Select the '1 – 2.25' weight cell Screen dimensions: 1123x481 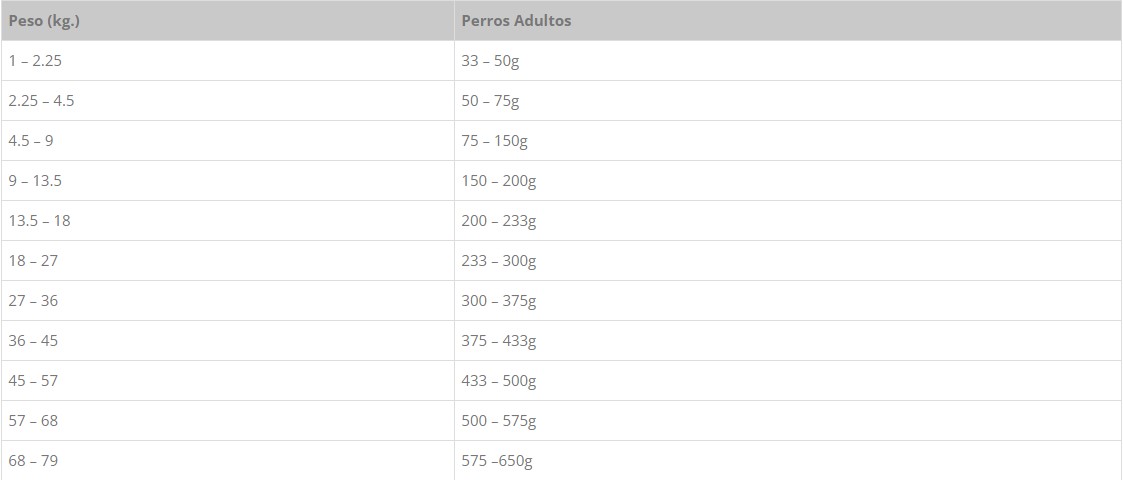[35, 61]
